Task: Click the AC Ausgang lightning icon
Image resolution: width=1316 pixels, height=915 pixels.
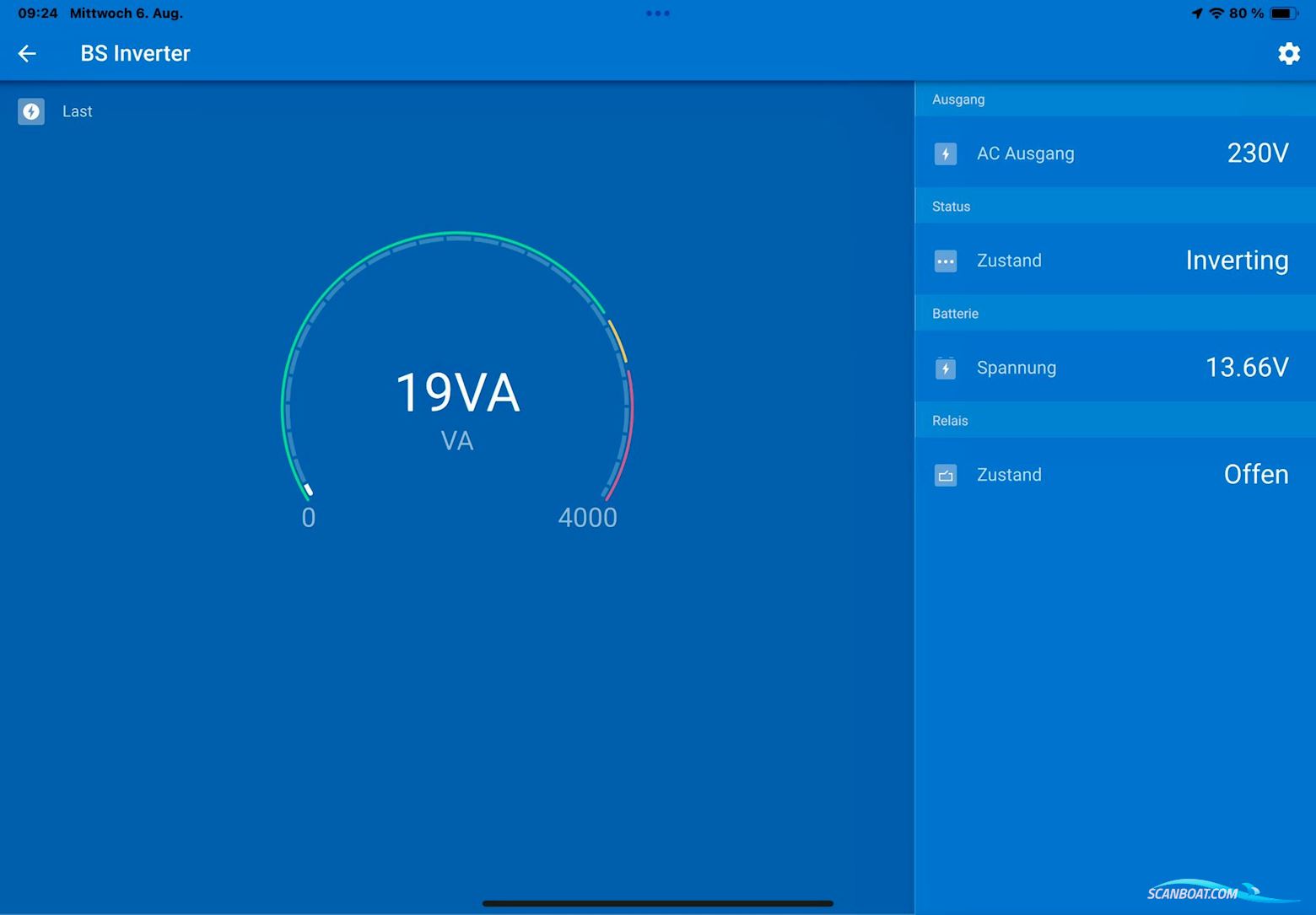Action: click(x=945, y=153)
